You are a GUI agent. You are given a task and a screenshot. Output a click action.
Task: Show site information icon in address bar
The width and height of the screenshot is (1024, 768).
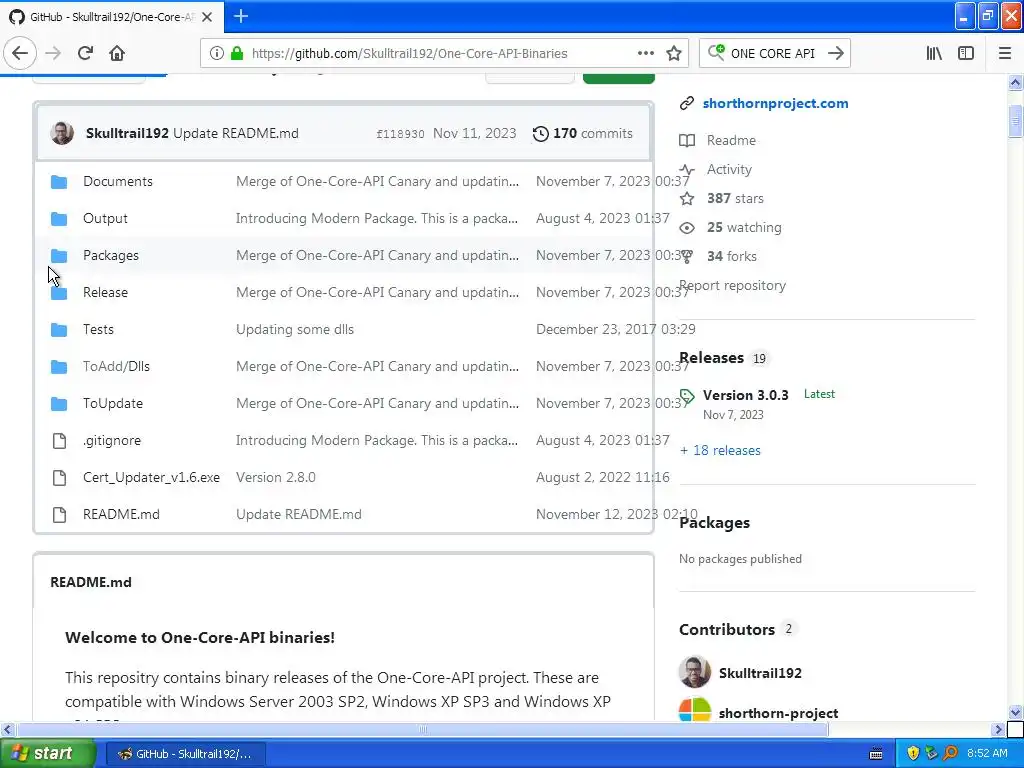click(216, 53)
